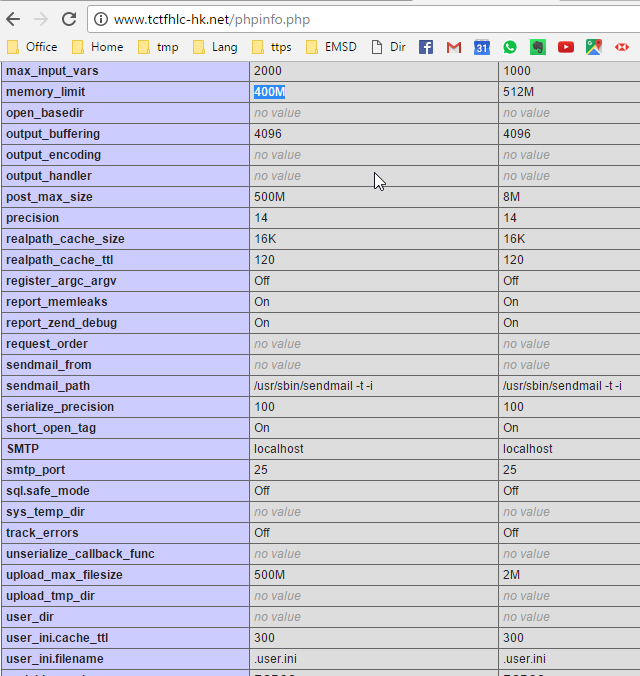
Task: Expand the Office bookmarks folder
Action: click(32, 47)
